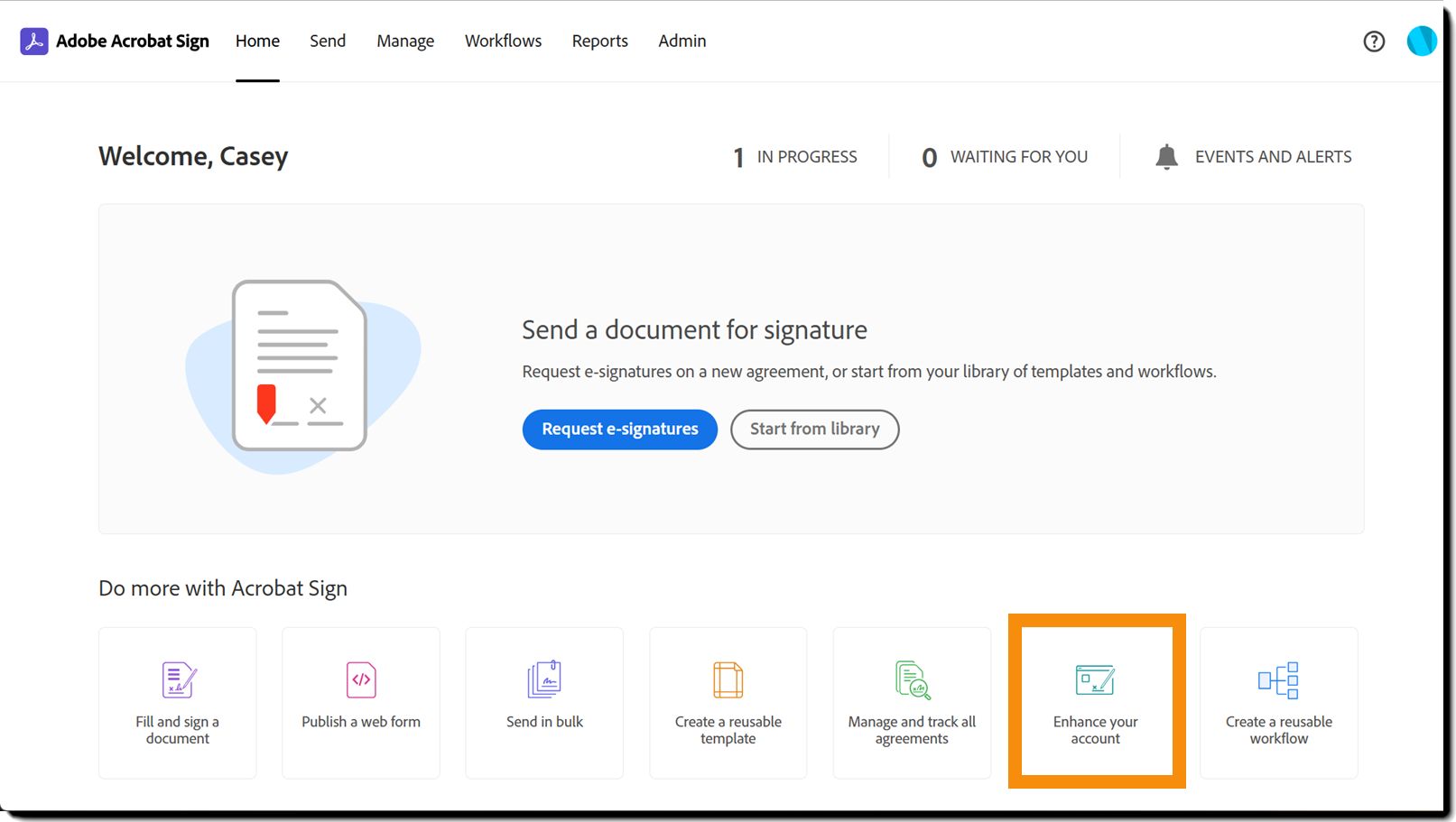
Task: Select the Fill and sign a document icon
Action: click(x=179, y=680)
